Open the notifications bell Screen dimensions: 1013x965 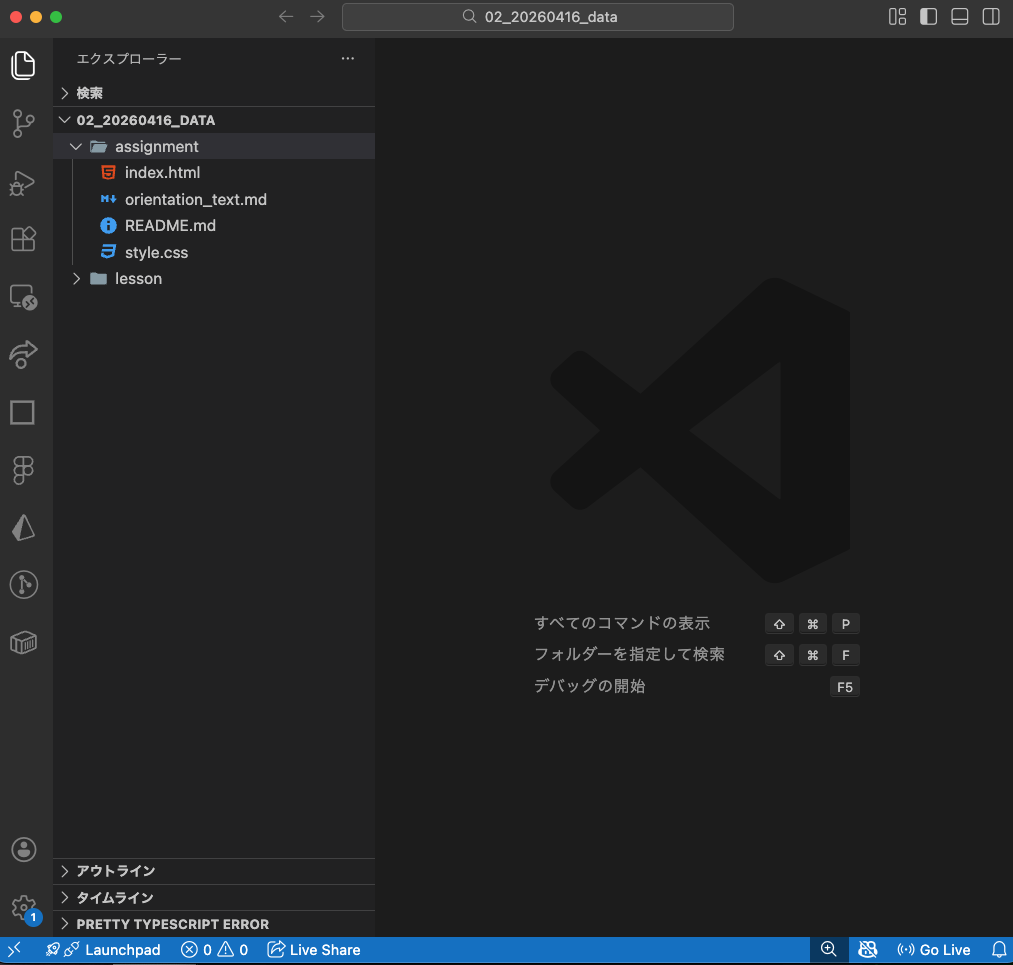(999, 949)
